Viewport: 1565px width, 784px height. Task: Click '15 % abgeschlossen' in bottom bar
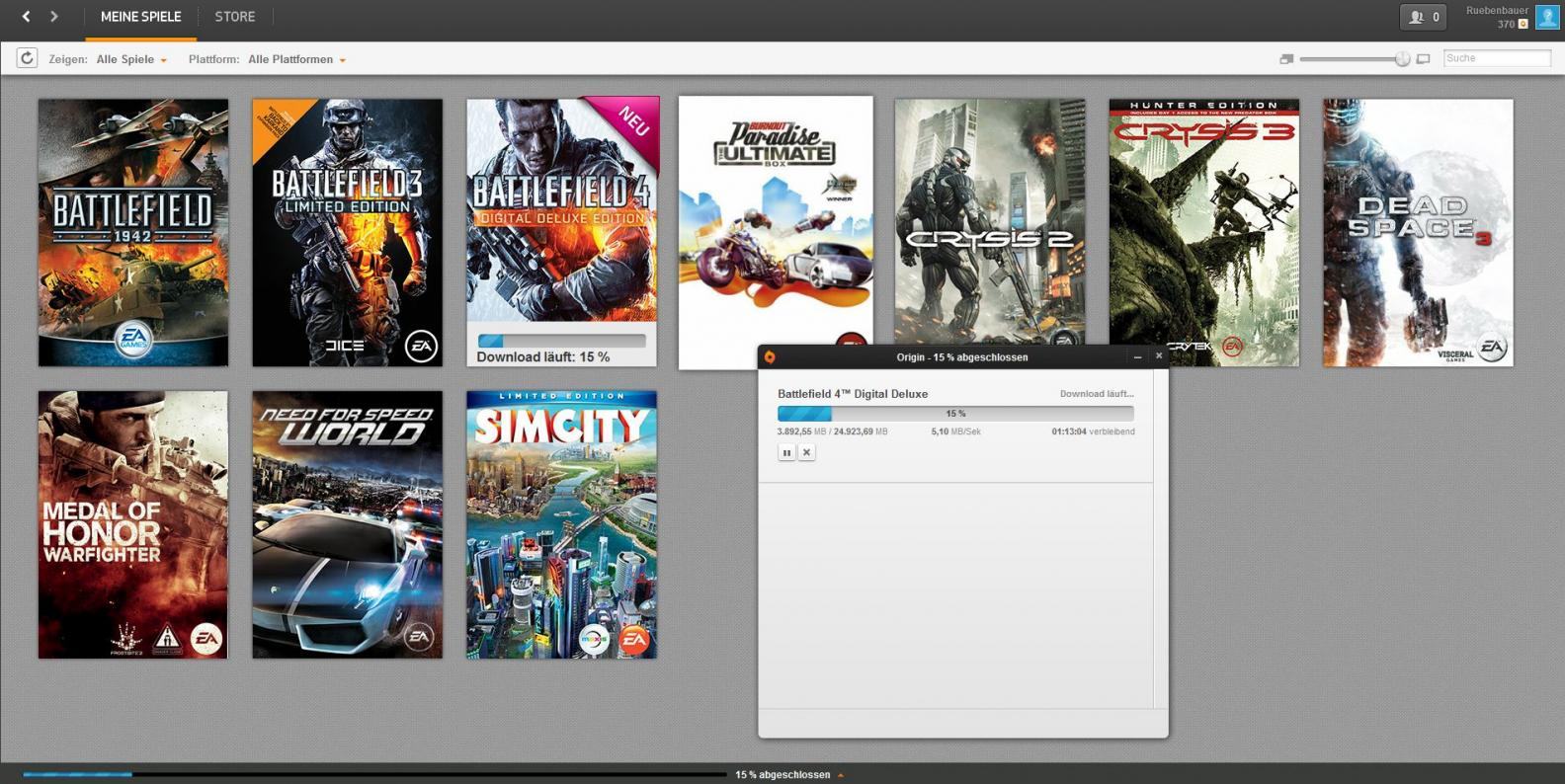(782, 775)
